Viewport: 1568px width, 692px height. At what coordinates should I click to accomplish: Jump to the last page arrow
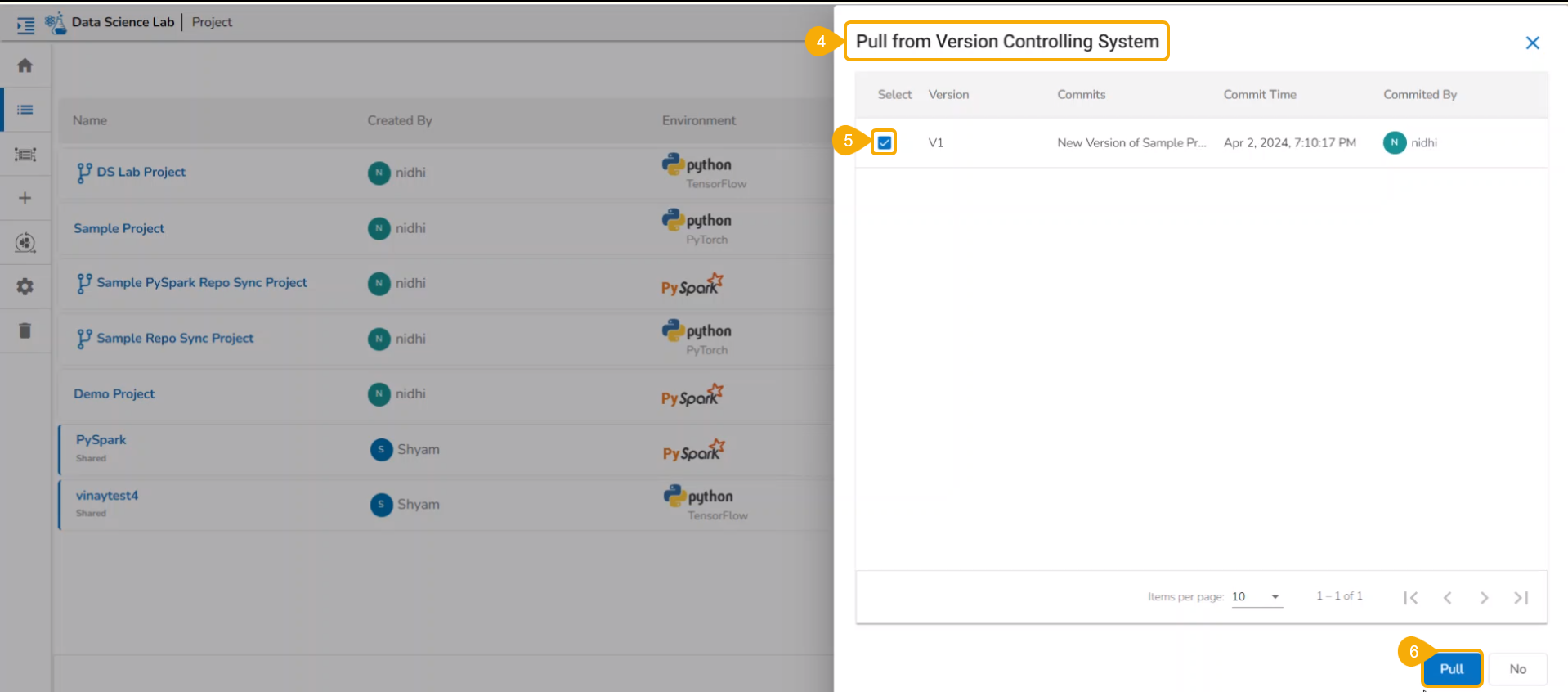[x=1521, y=598]
